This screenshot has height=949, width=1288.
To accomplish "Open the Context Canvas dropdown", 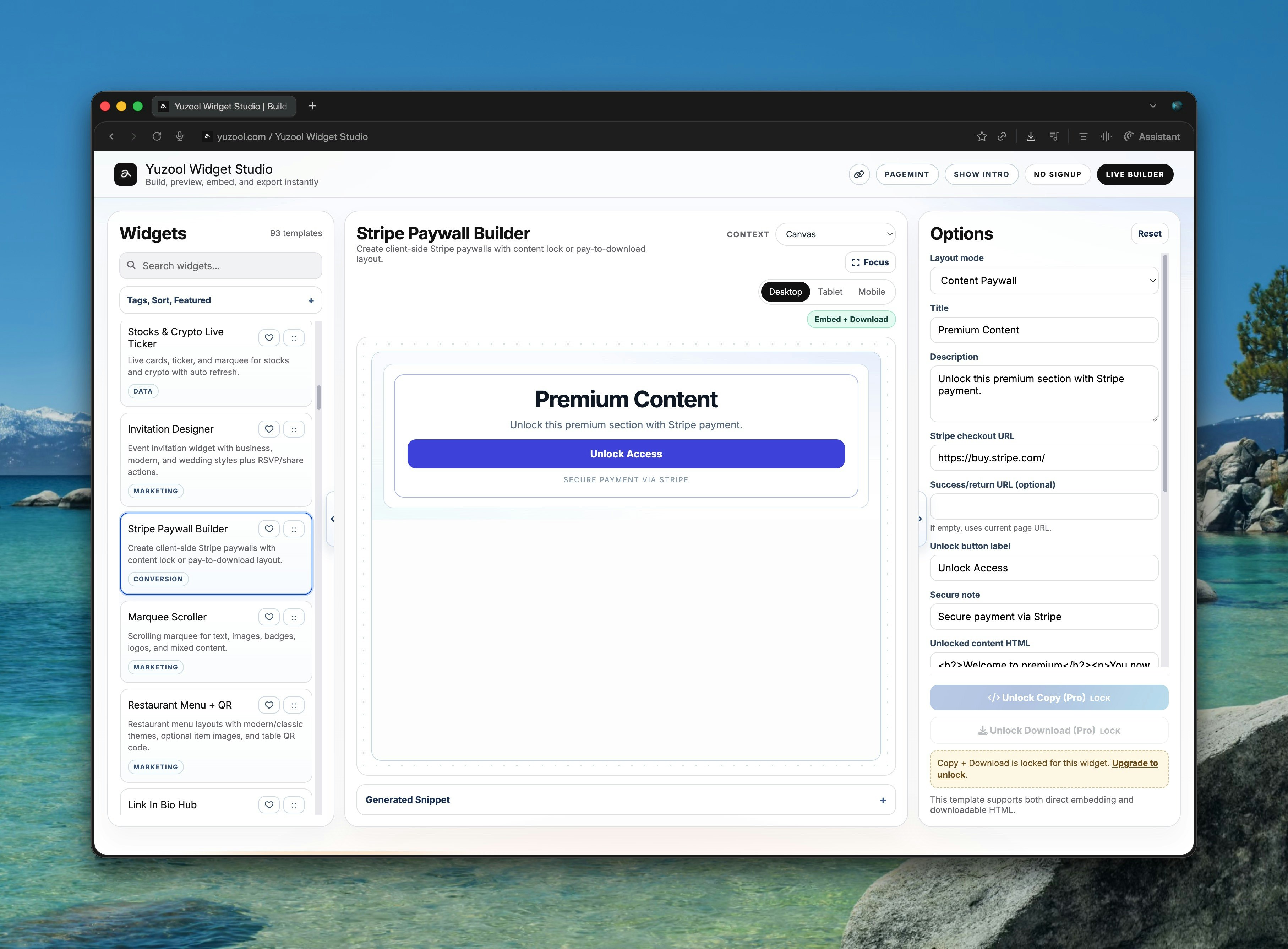I will point(835,234).
